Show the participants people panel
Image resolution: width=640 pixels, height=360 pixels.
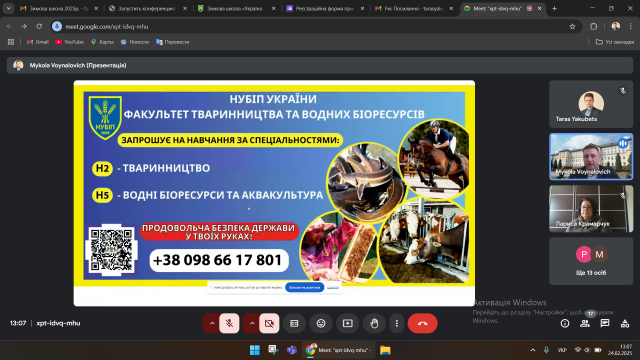click(585, 323)
